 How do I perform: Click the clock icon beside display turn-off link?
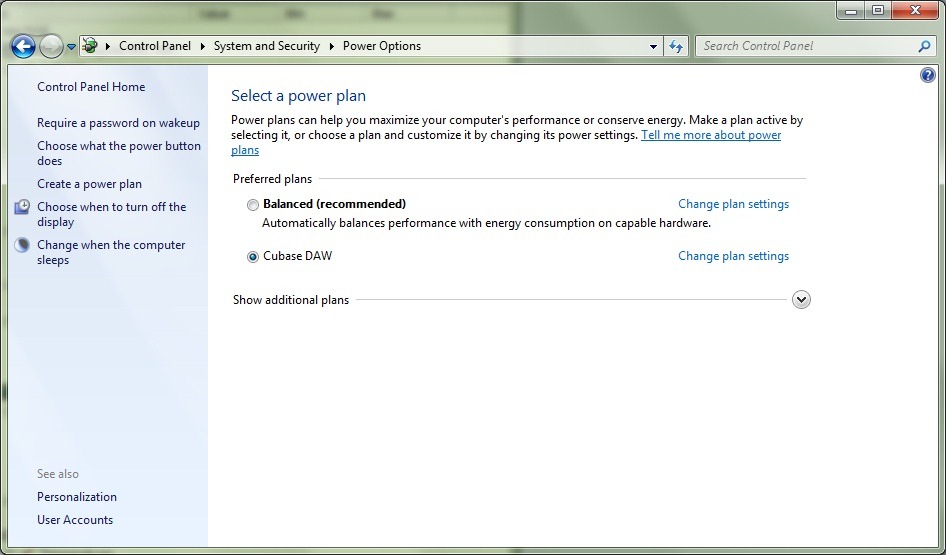[22, 207]
